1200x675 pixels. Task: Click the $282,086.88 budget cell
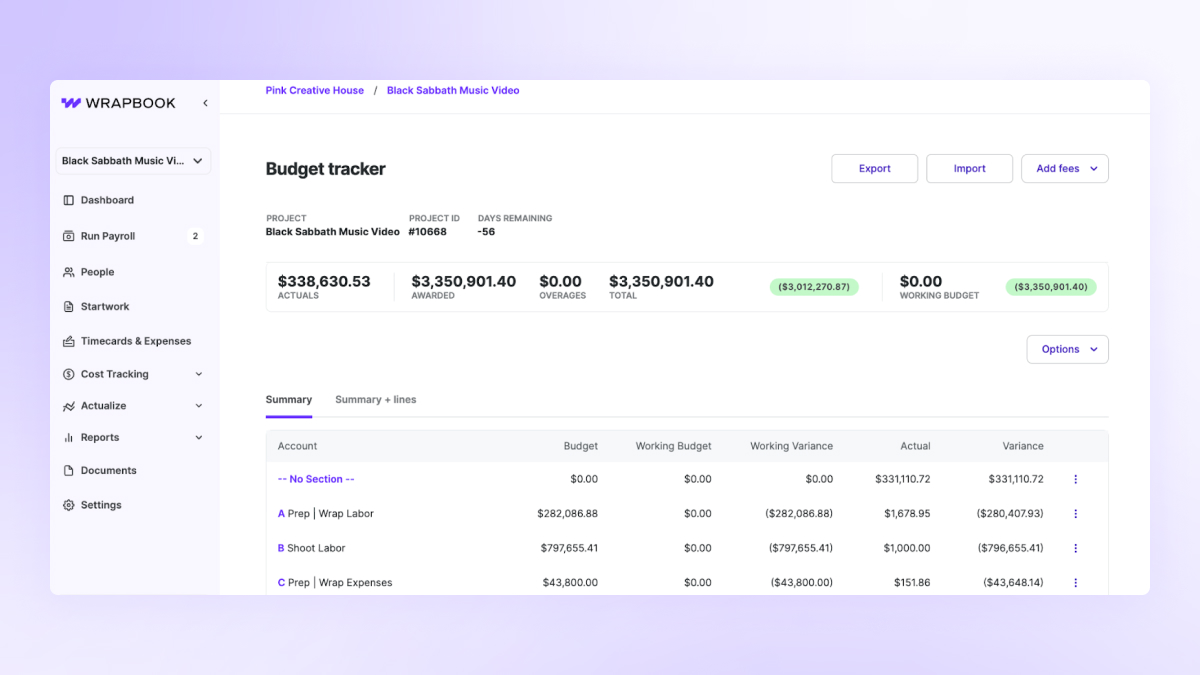click(x=568, y=514)
